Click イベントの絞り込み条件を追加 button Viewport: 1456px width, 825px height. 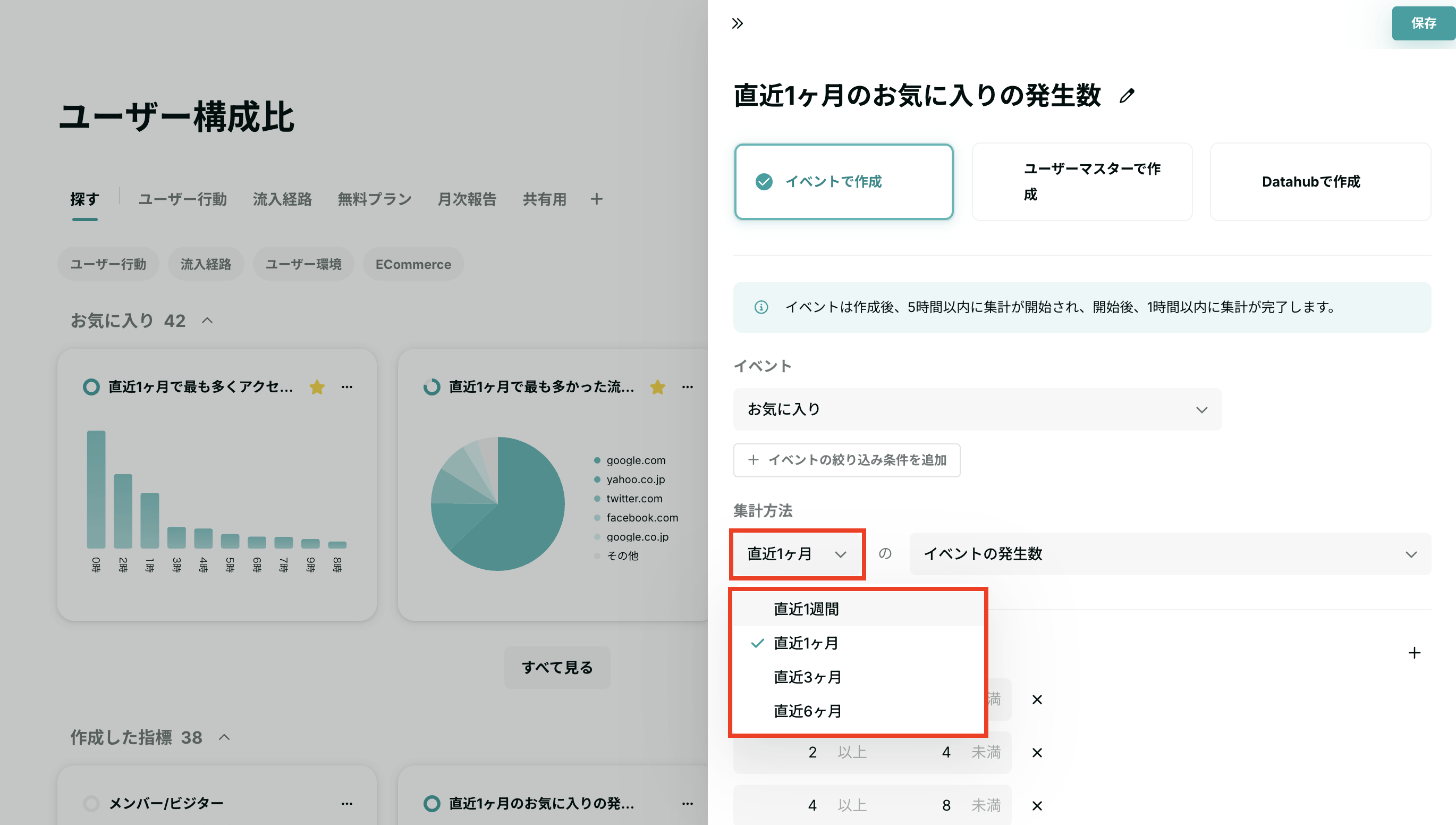(846, 460)
